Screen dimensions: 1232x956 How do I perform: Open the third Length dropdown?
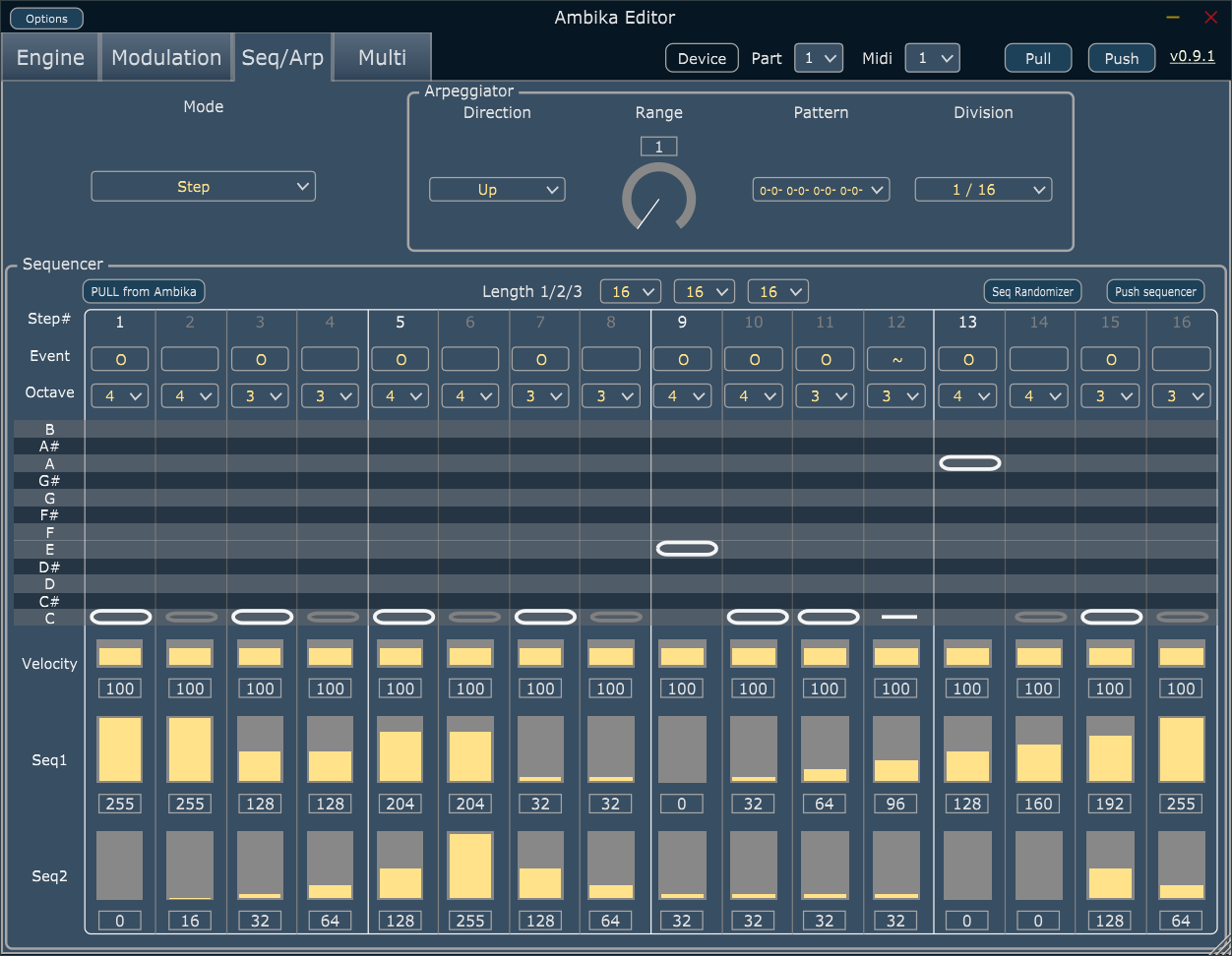pos(778,291)
